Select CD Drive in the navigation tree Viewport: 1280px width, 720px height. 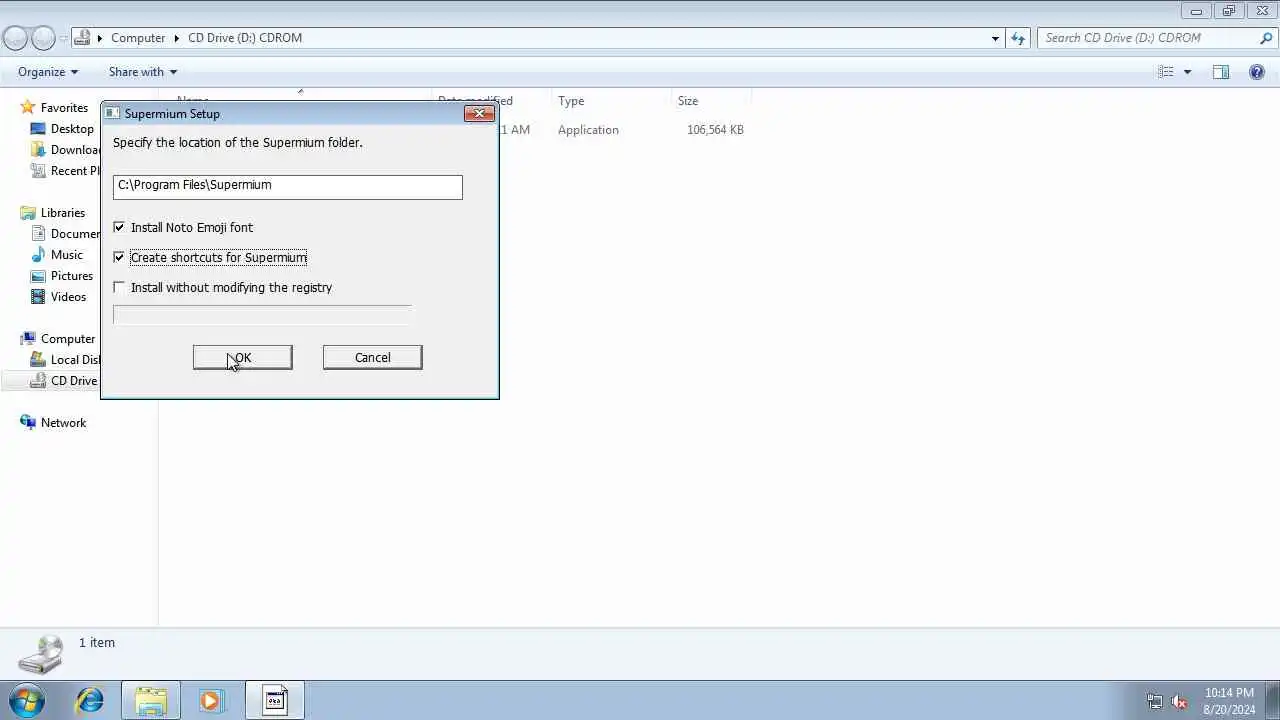[x=74, y=381]
